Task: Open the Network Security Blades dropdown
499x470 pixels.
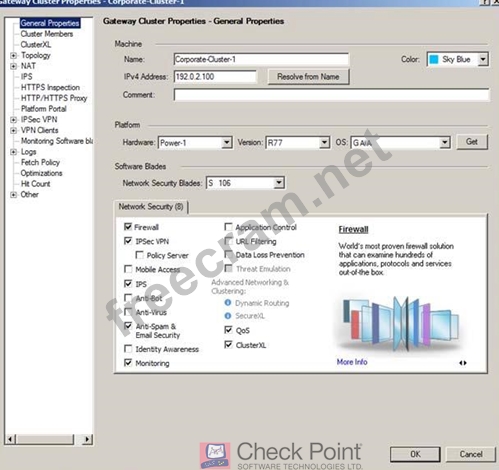Action: 245,183
